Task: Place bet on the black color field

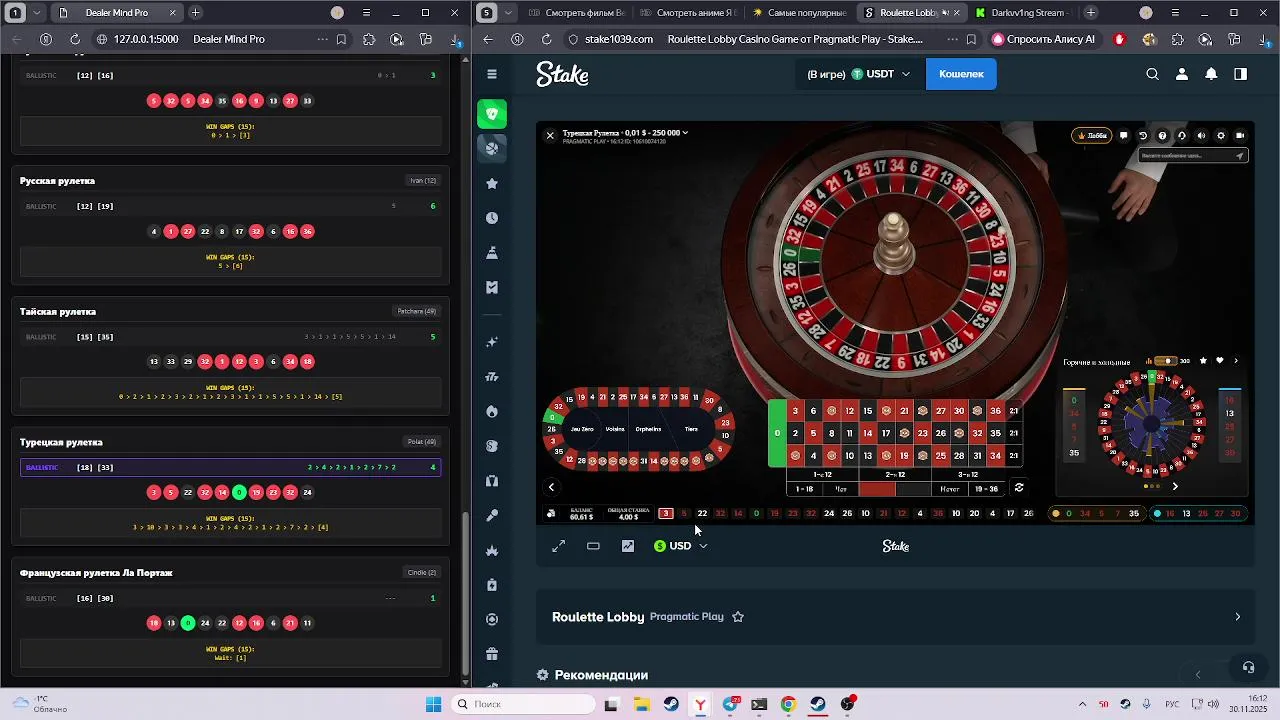Action: point(914,489)
